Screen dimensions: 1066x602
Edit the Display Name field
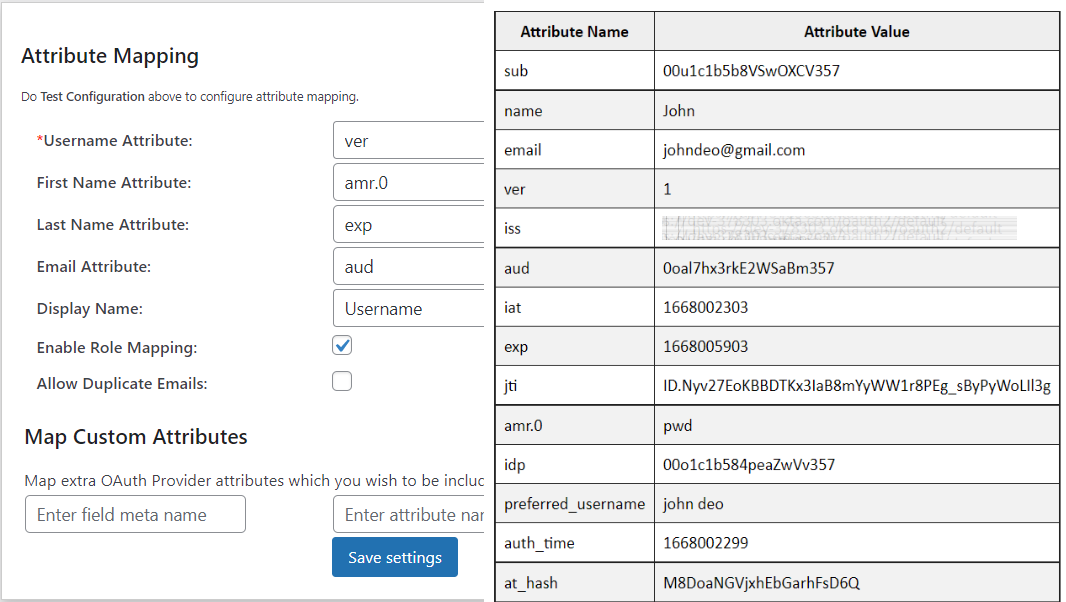click(x=409, y=308)
